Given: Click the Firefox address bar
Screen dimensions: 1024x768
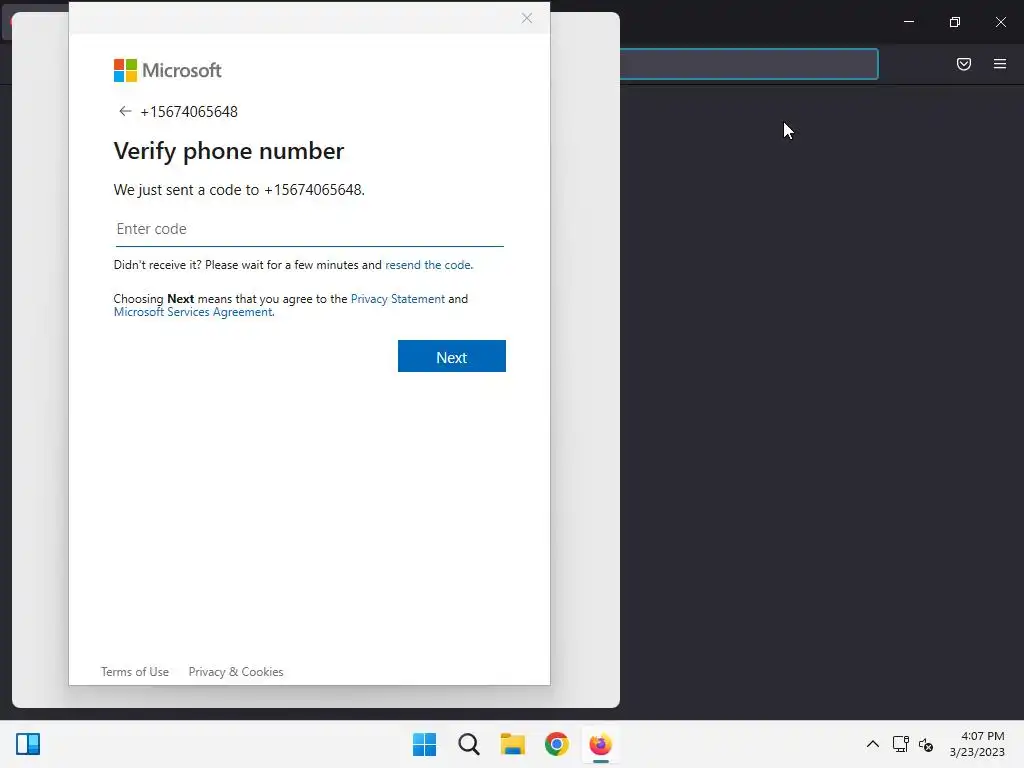Looking at the screenshot, I should coord(748,64).
